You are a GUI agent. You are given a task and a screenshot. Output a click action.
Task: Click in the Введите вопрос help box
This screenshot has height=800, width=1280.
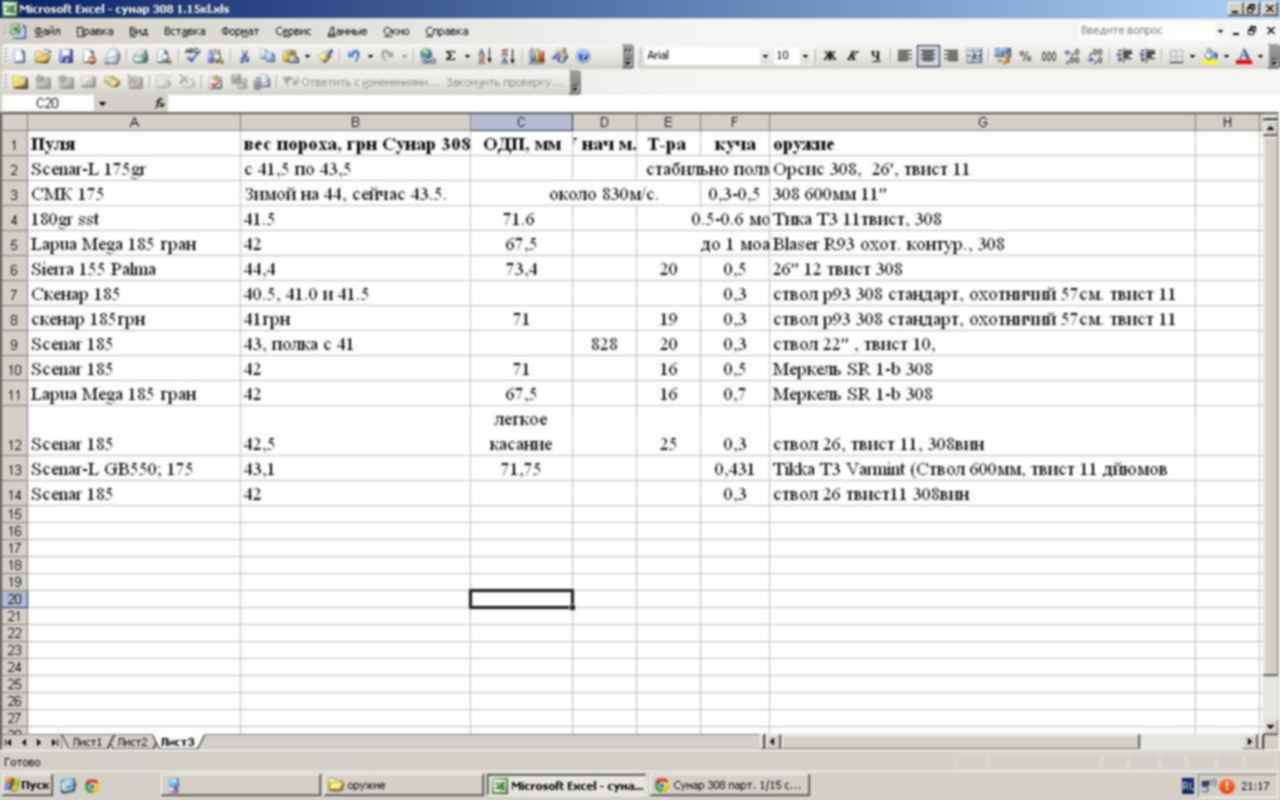tap(1148, 31)
